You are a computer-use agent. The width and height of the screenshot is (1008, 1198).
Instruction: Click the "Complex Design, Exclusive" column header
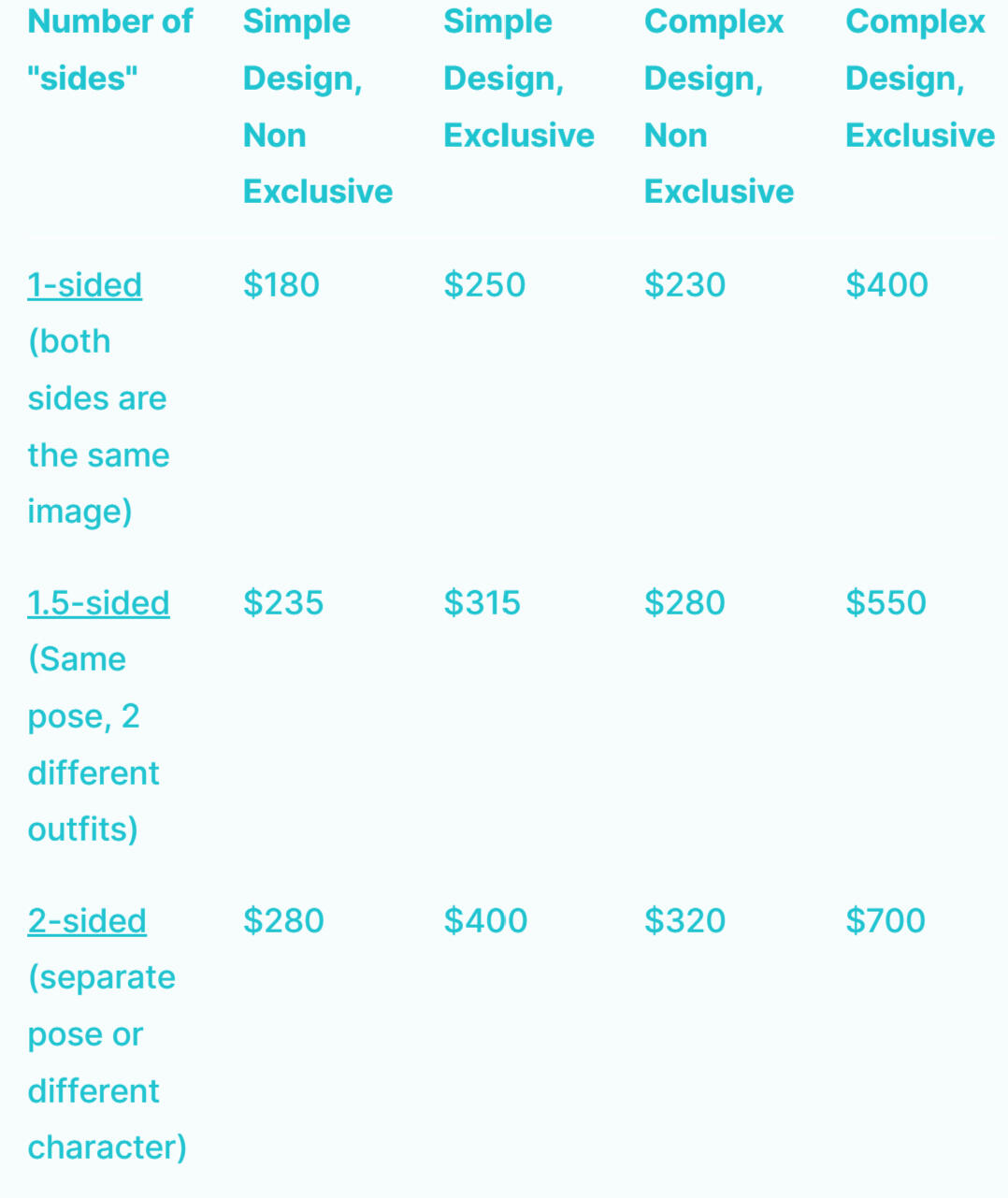click(x=919, y=79)
